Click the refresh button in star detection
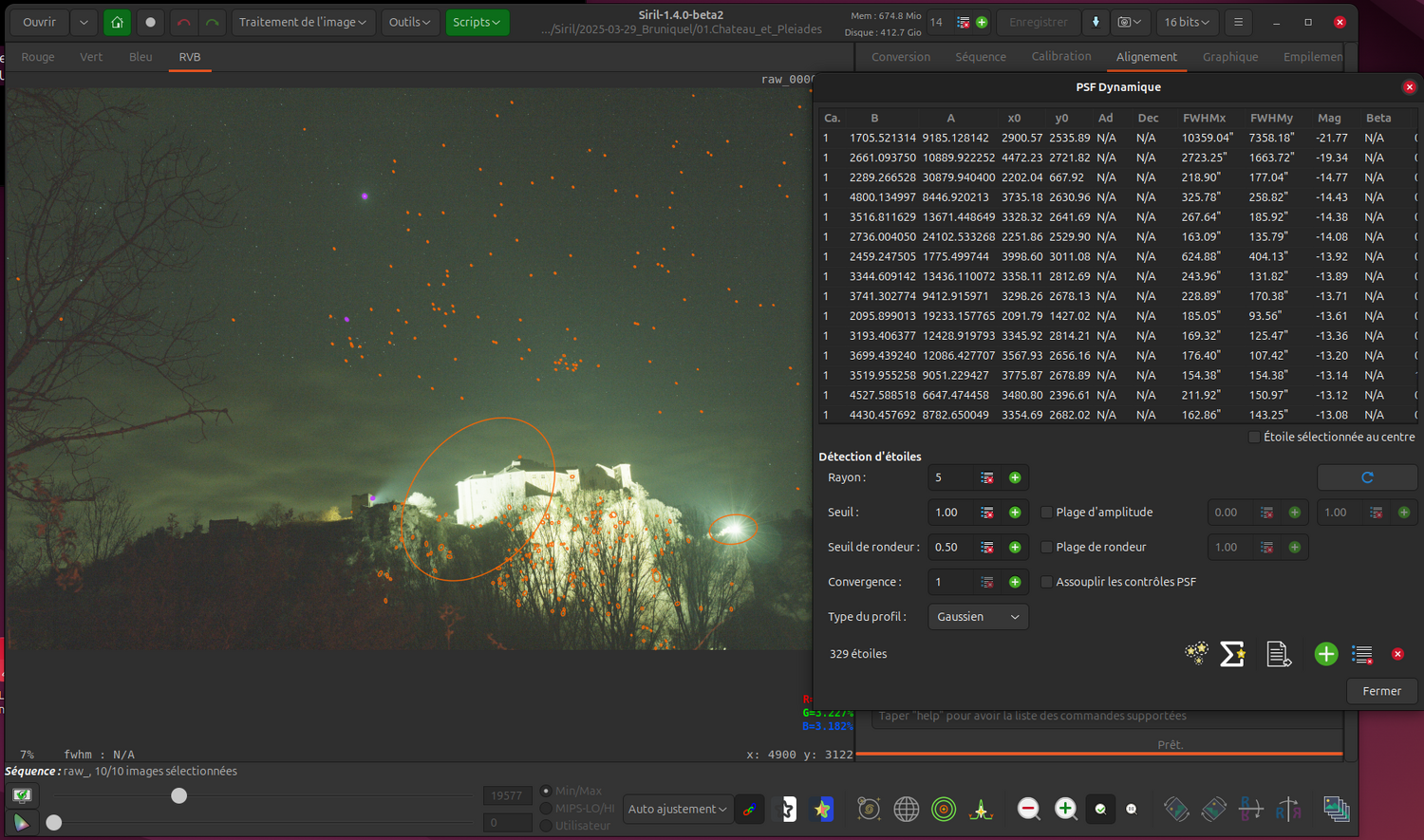This screenshot has width=1424, height=840. 1367,477
